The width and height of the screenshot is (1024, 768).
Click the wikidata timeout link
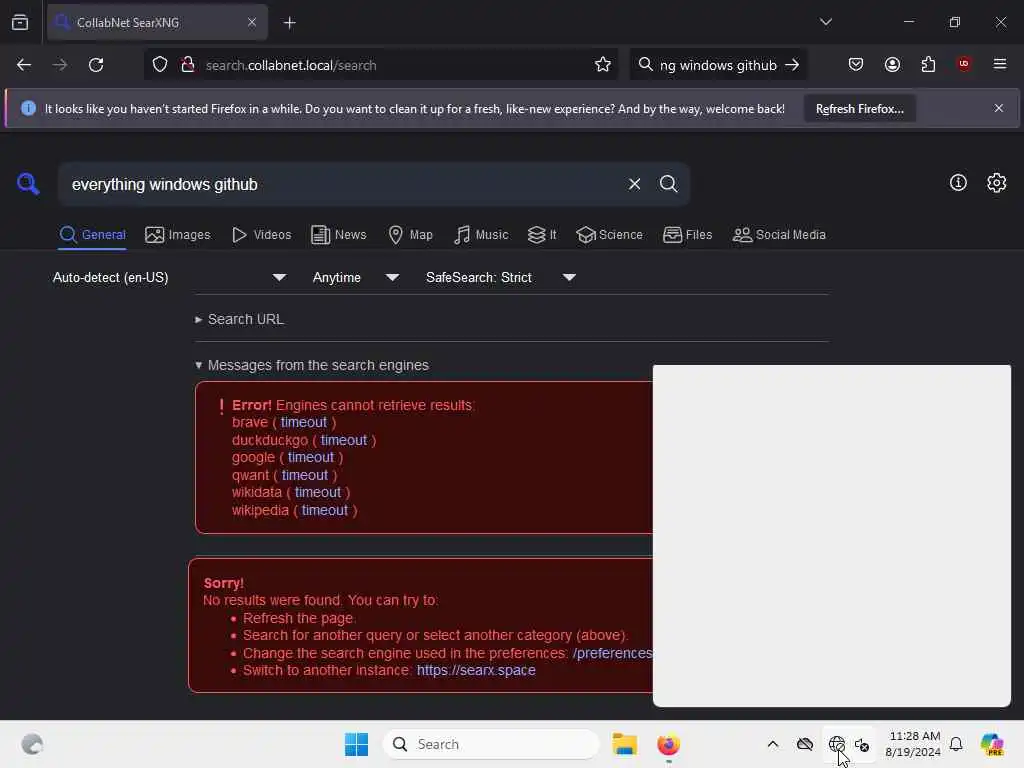pos(318,492)
